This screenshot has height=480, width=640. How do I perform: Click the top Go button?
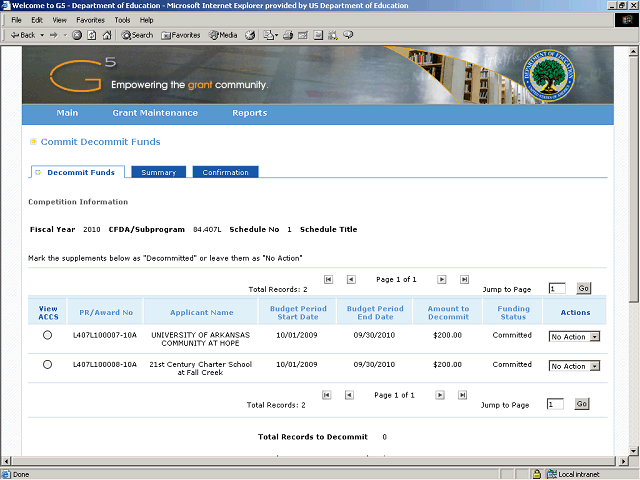pyautogui.click(x=584, y=288)
